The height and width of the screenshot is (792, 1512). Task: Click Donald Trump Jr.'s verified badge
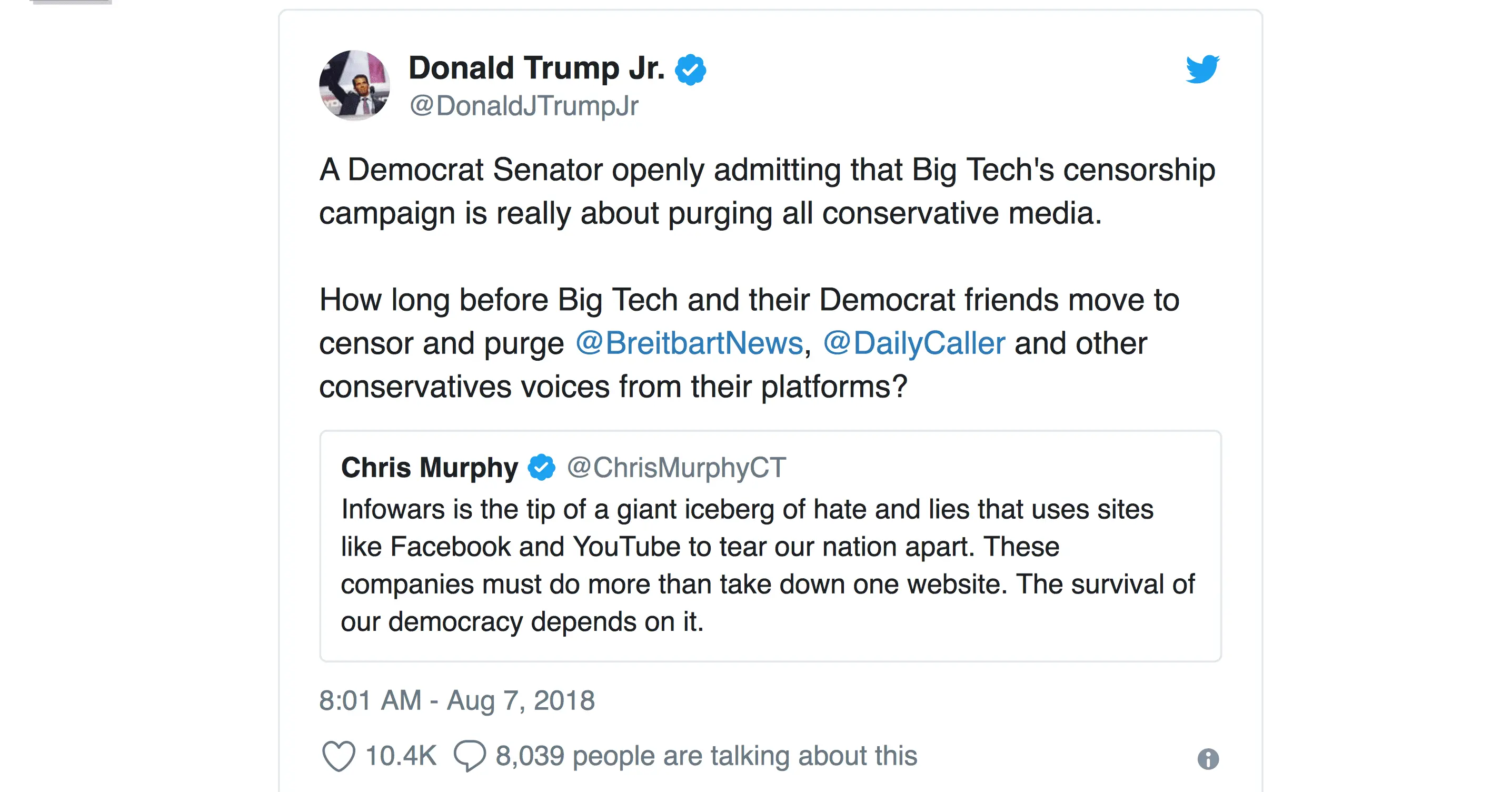(x=690, y=70)
